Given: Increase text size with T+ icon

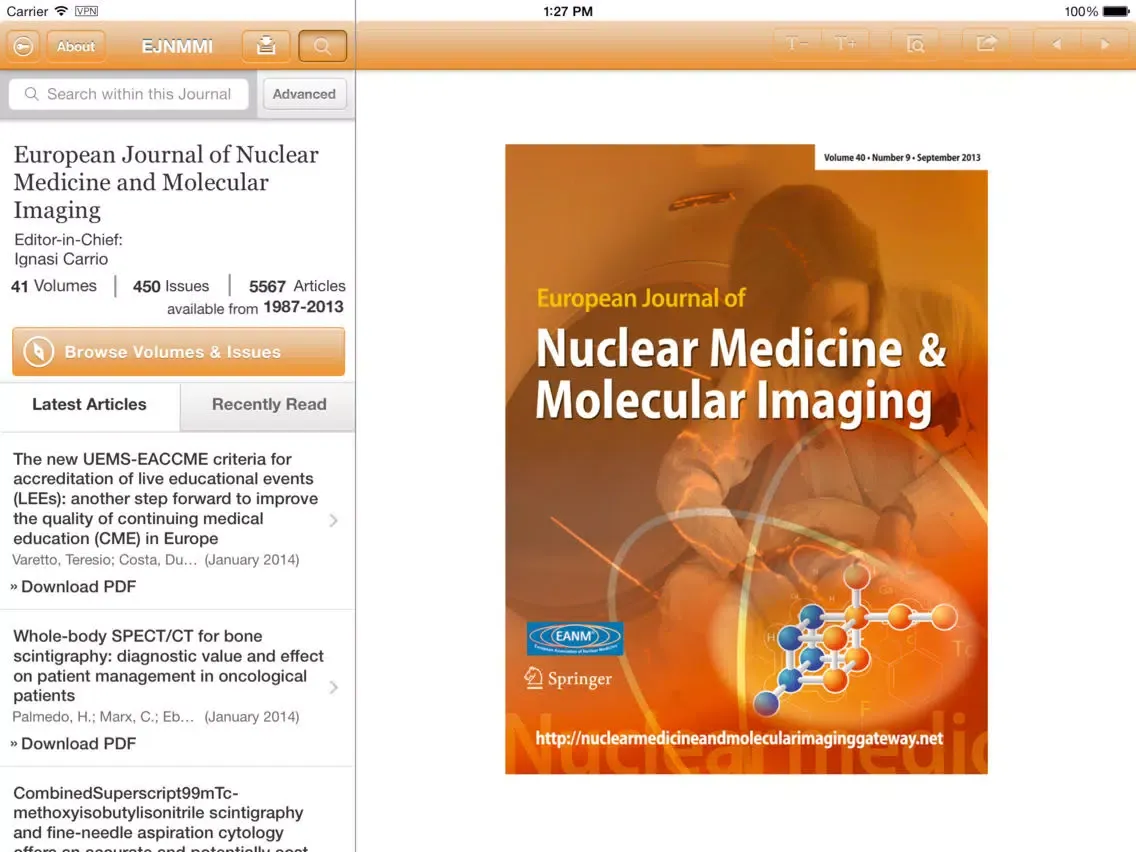Looking at the screenshot, I should [845, 44].
